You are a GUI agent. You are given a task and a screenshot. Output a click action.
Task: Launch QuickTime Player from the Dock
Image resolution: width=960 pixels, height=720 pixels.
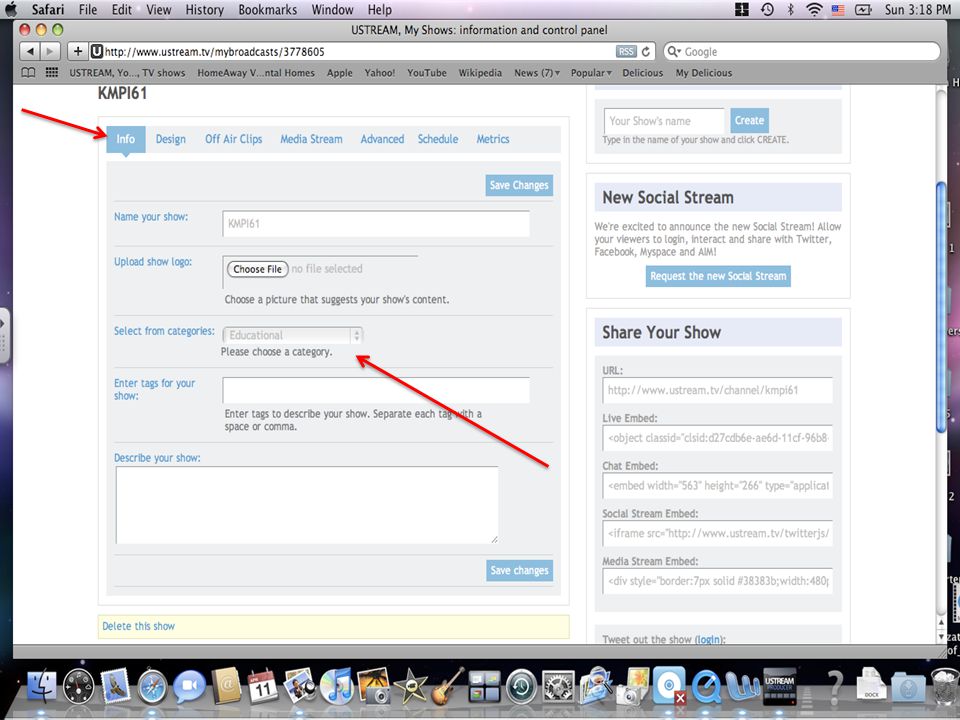coord(706,686)
